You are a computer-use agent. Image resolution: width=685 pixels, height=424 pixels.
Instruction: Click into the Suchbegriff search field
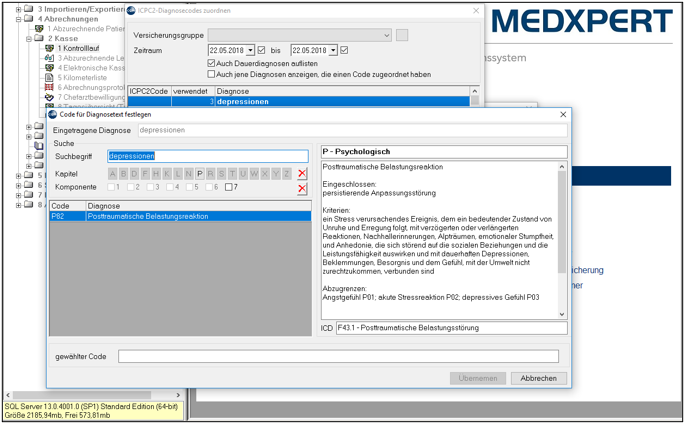tap(208, 156)
